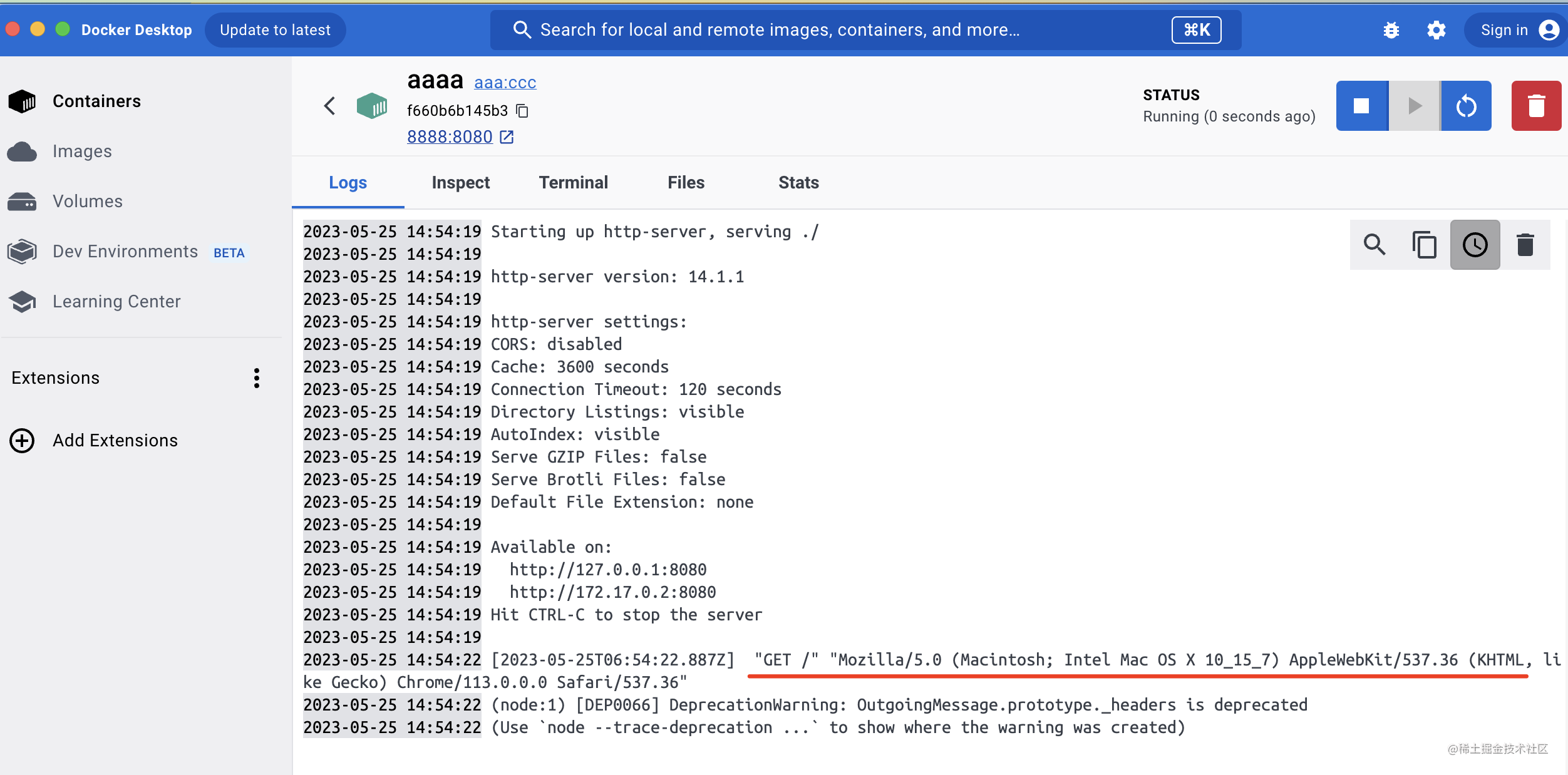Open the Terminal tab

[x=573, y=183]
